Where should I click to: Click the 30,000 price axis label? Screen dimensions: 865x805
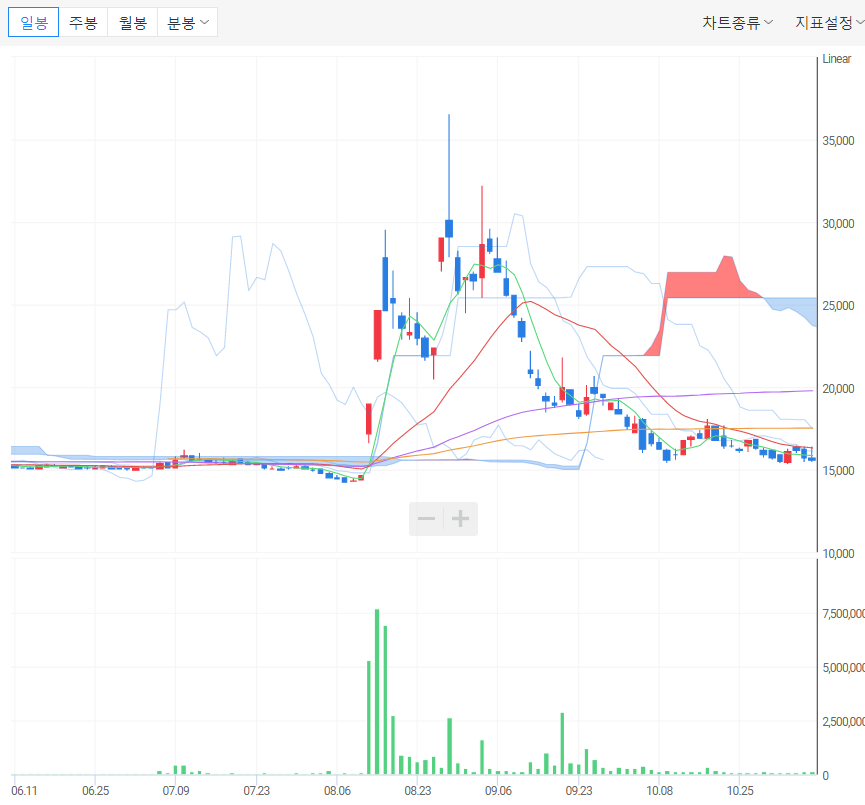(838, 223)
